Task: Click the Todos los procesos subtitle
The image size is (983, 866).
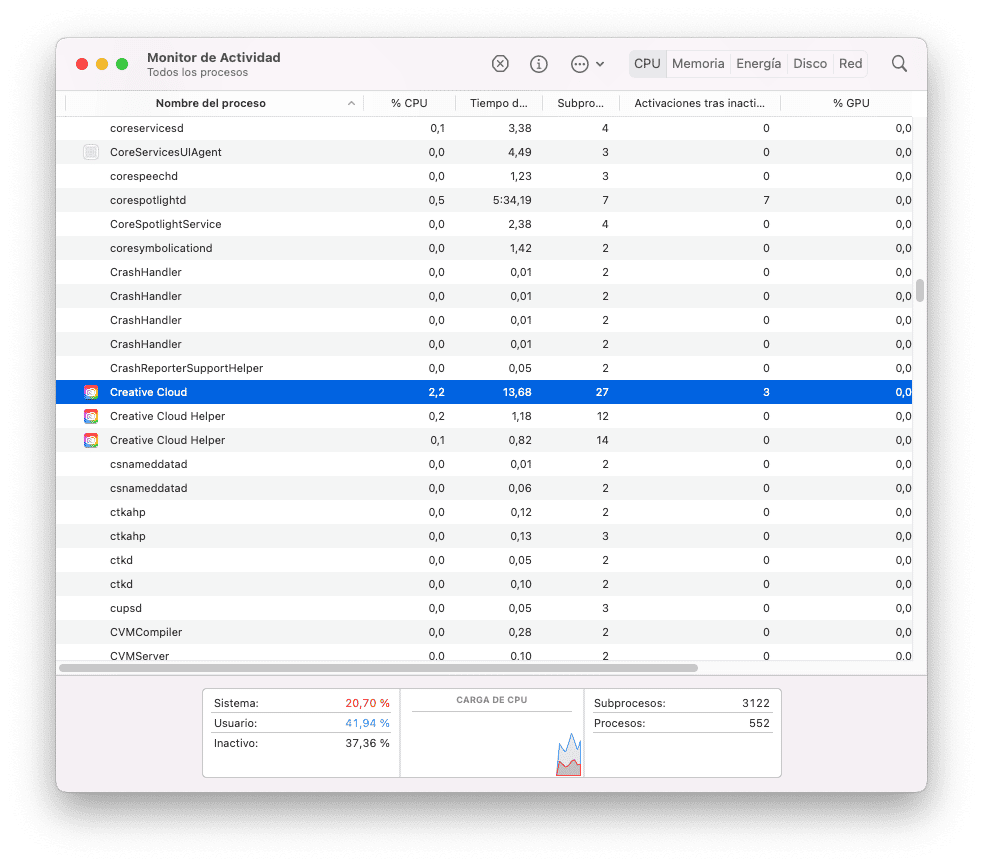Action: [x=197, y=73]
